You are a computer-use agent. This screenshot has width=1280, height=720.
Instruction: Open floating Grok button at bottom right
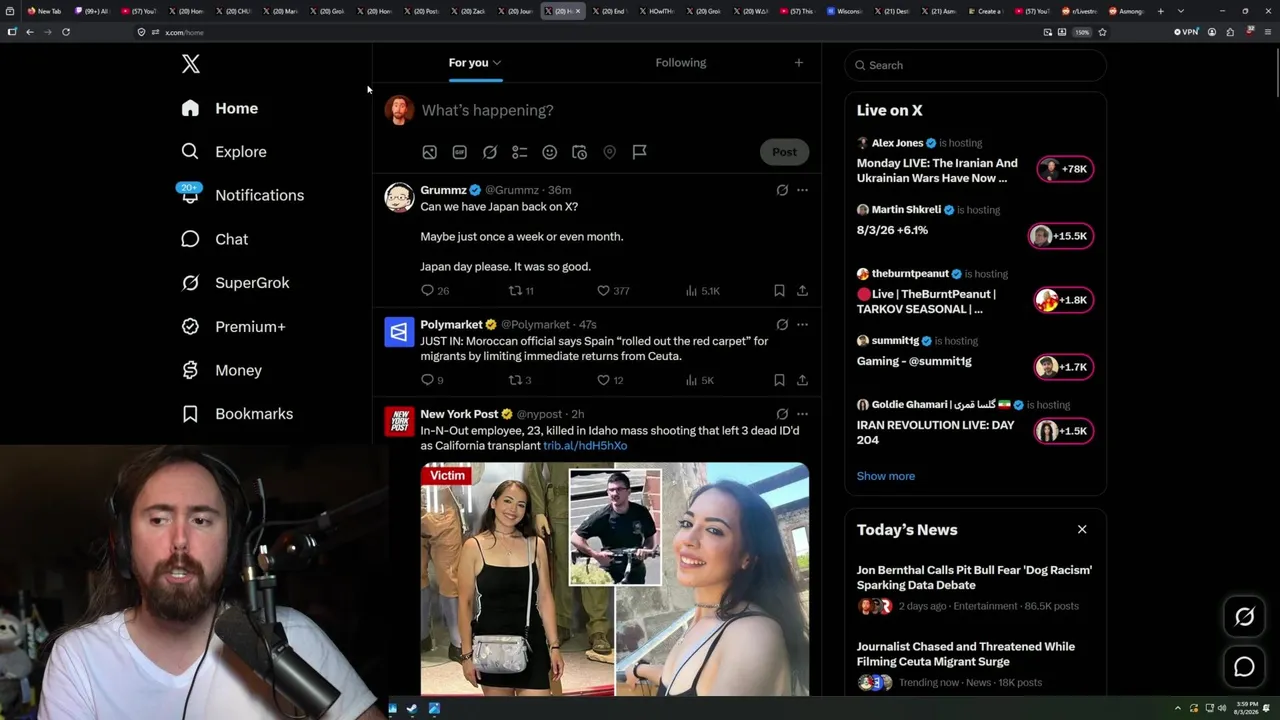(1244, 617)
